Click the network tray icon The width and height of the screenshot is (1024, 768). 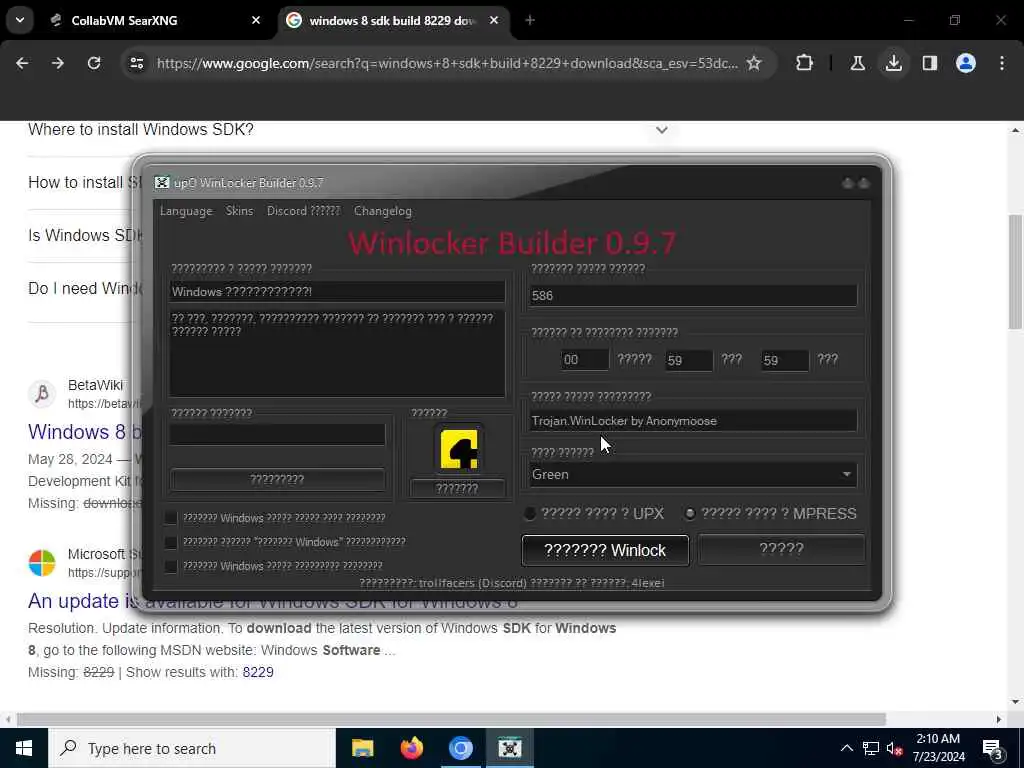(871, 748)
